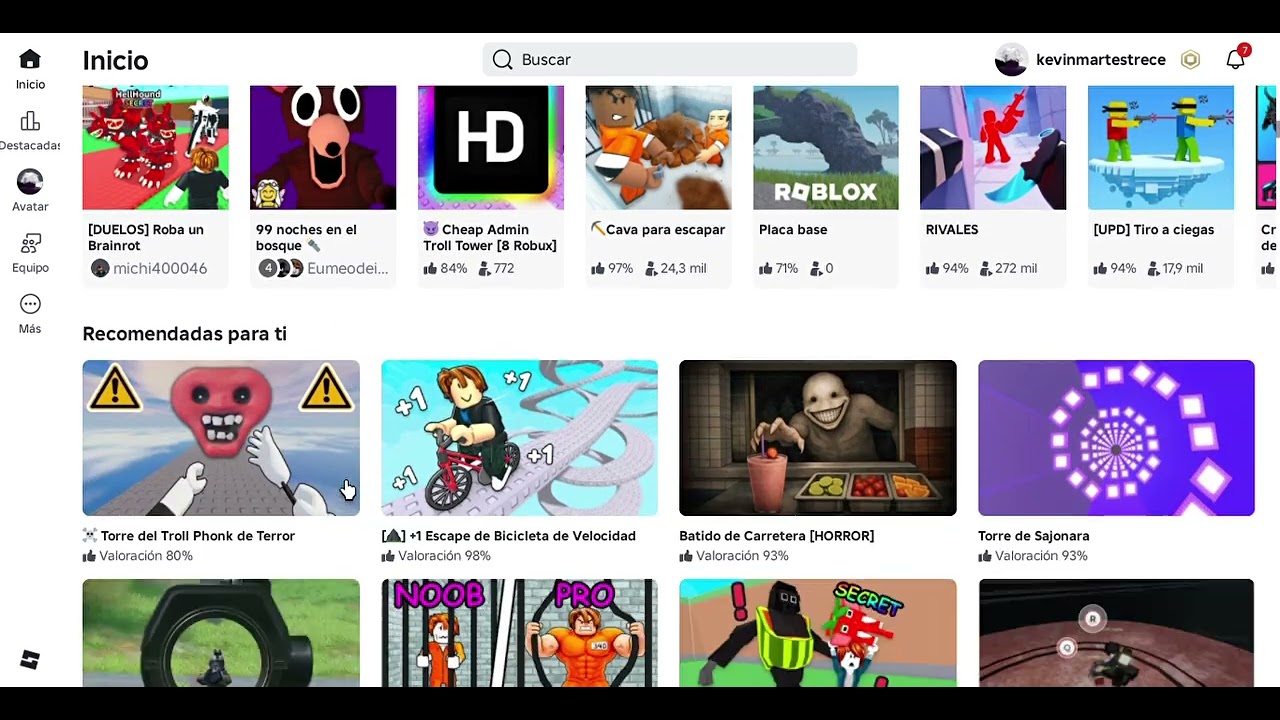Click Valoración 98% rating text
This screenshot has height=720, width=1280.
pyautogui.click(x=444, y=556)
